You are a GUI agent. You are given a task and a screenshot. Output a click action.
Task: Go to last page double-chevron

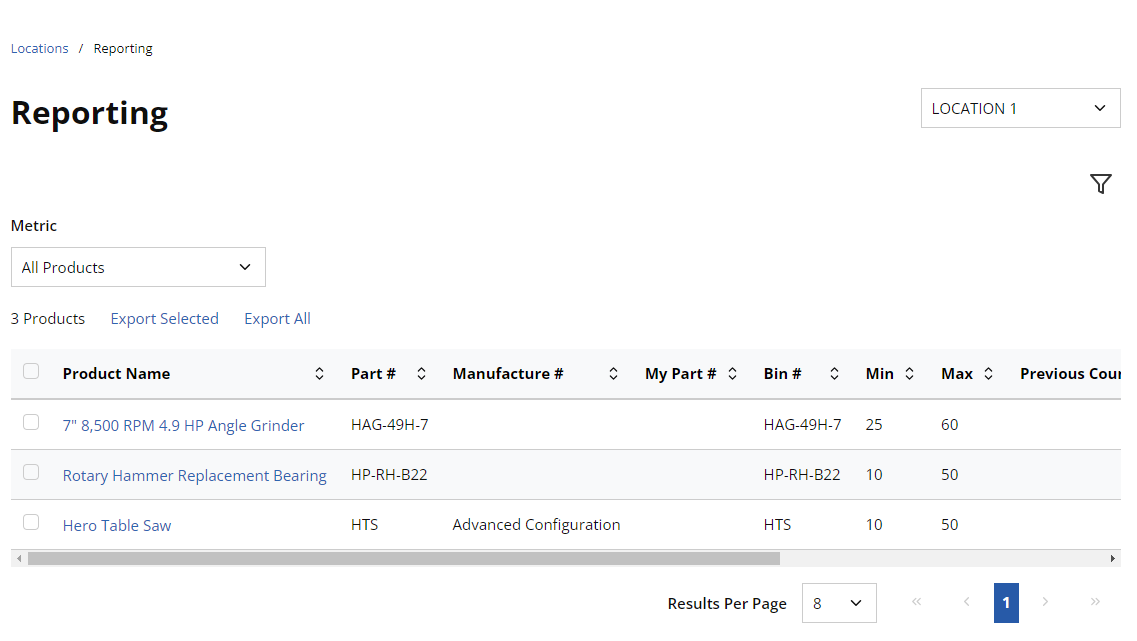[x=1095, y=602]
